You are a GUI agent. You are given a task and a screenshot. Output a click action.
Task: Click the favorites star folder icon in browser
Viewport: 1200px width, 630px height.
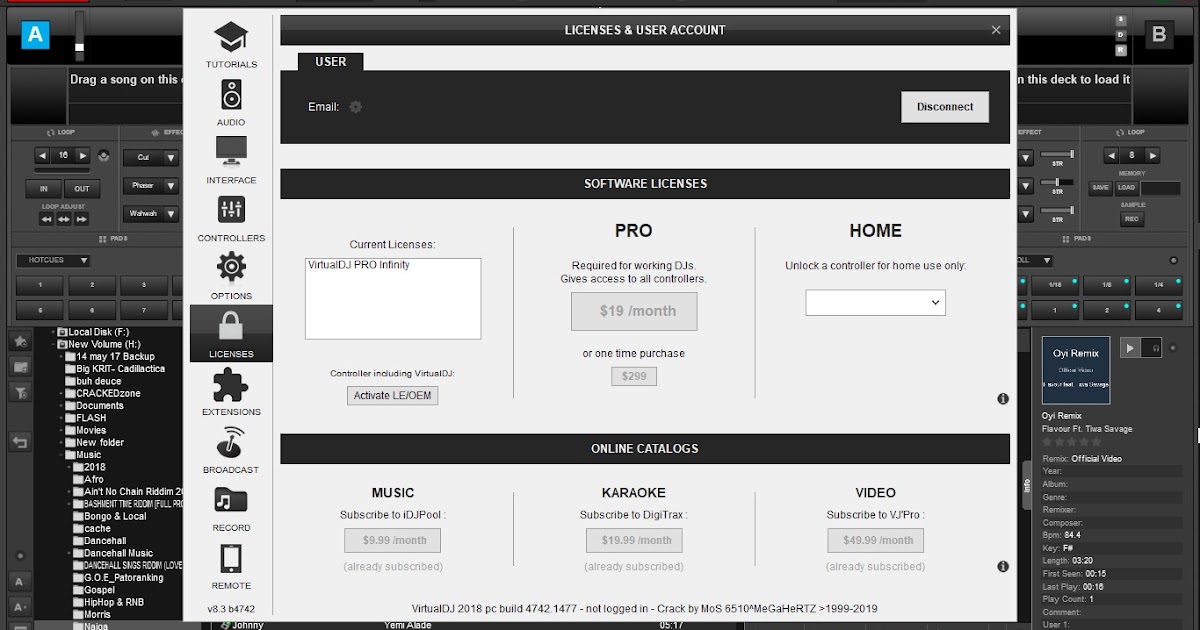click(x=20, y=343)
